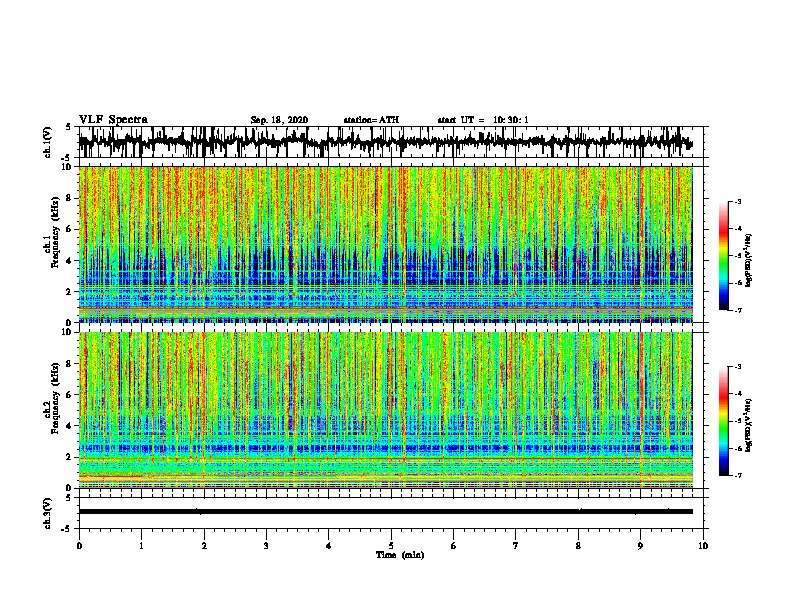Click the "-3" label on ch.1 color bar
Viewport: 792px width, 612px height.
coord(738,201)
